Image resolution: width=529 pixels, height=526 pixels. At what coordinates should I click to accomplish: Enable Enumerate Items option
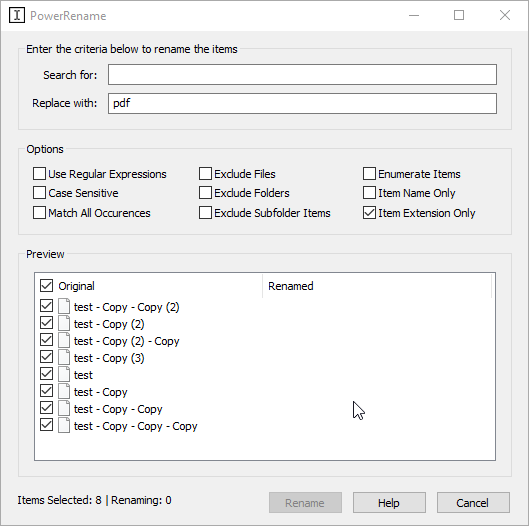tap(369, 174)
